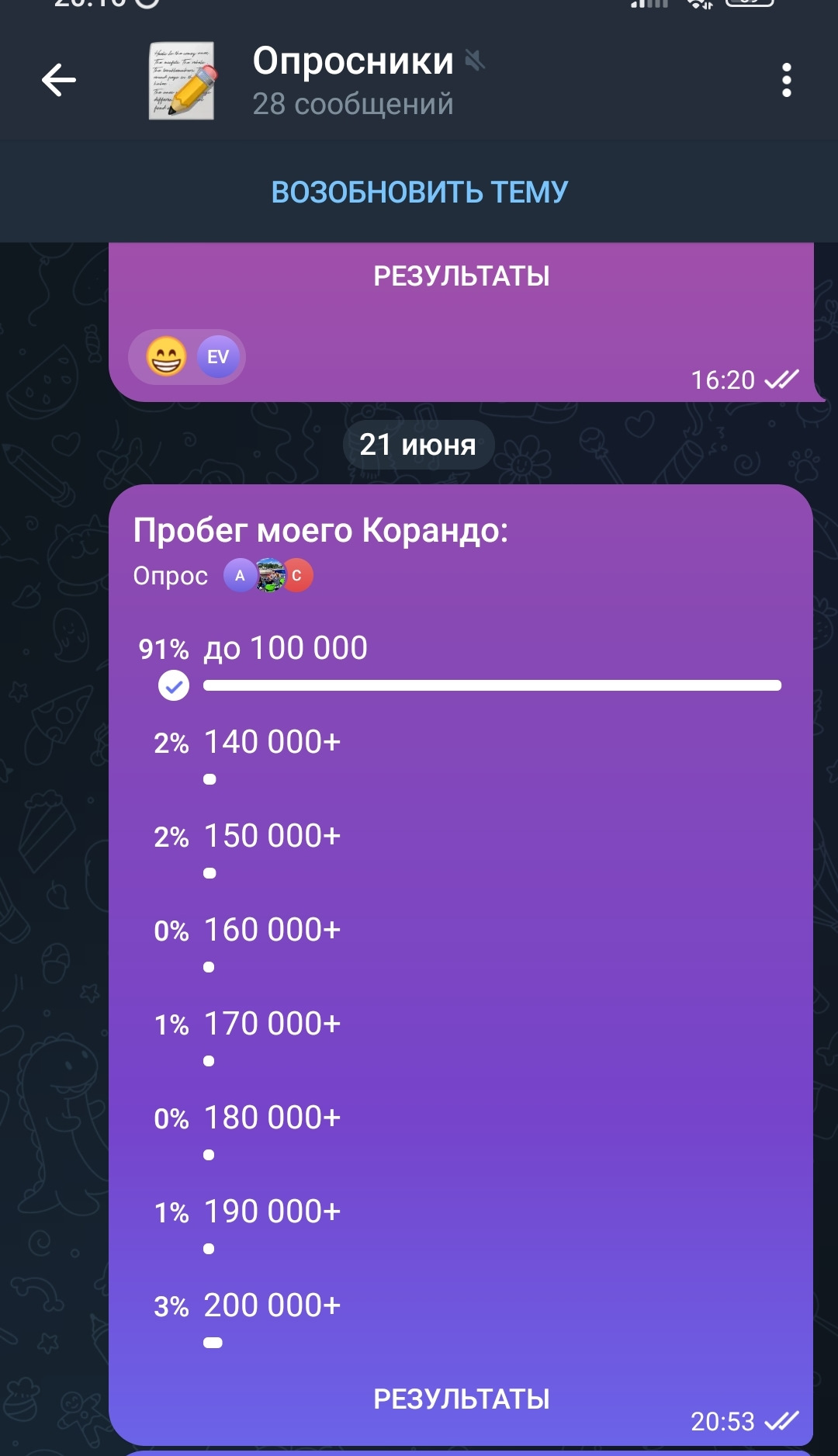
Task: Open the Опросники topic avatar
Action: [182, 80]
